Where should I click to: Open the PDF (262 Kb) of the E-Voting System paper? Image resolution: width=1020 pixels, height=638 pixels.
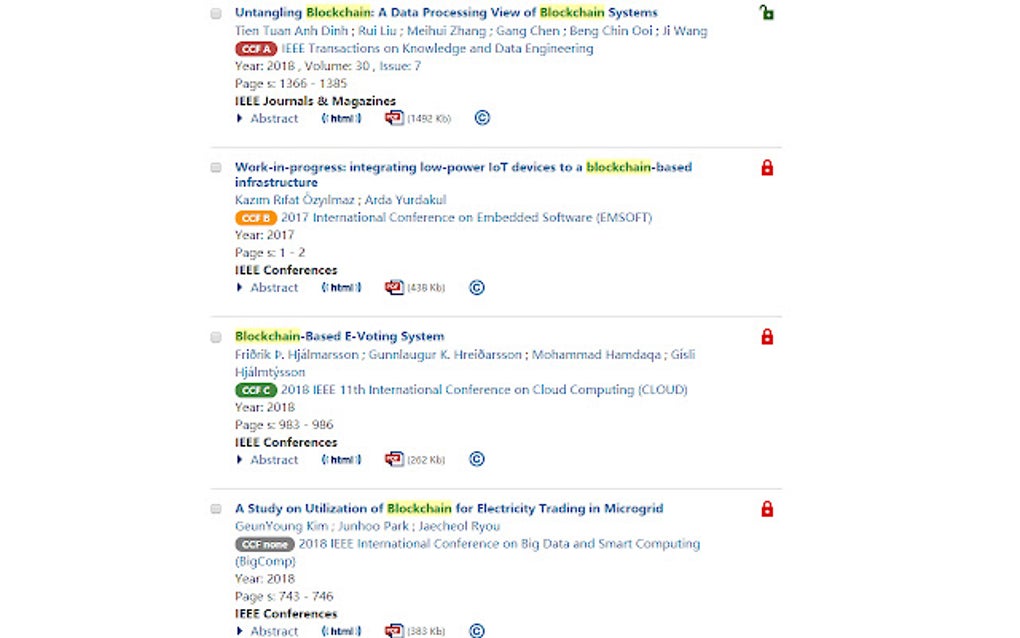[x=394, y=459]
